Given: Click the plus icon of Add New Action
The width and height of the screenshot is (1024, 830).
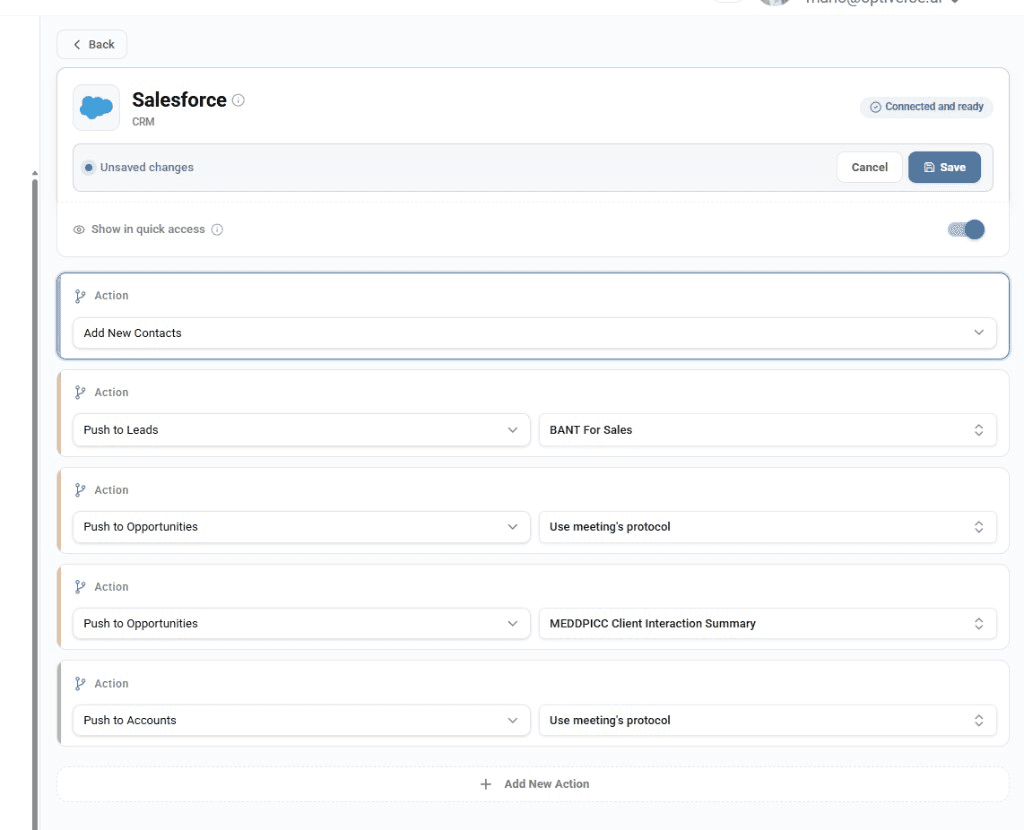Looking at the screenshot, I should click(x=486, y=784).
